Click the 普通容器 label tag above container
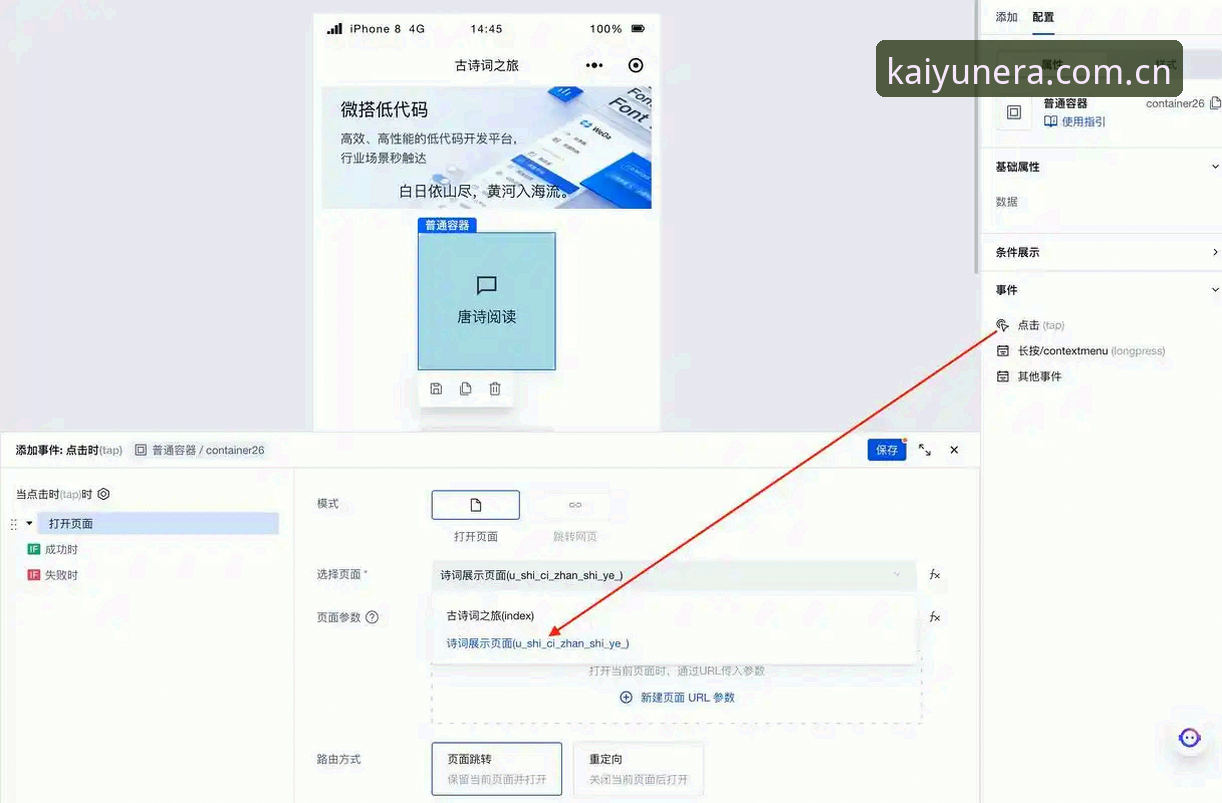The width and height of the screenshot is (1222, 803). [x=447, y=225]
